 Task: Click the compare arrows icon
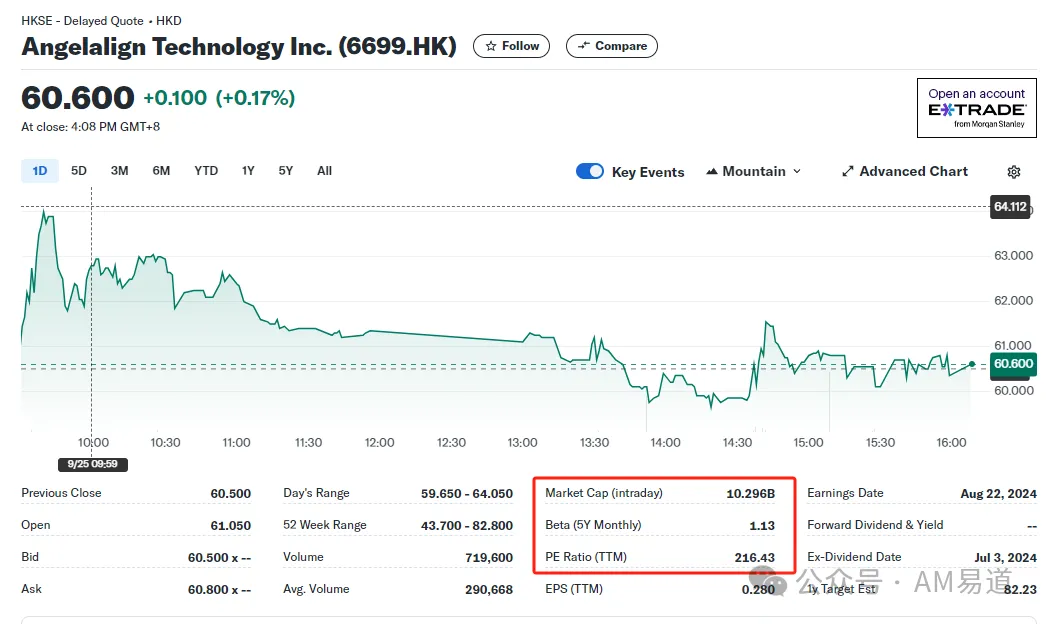point(584,45)
